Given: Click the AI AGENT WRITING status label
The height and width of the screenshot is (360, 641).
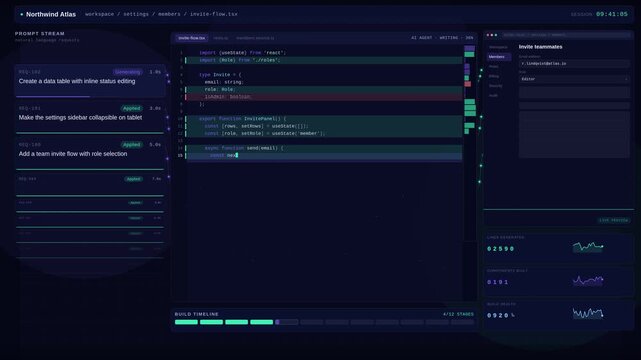Looking at the screenshot, I should point(442,38).
